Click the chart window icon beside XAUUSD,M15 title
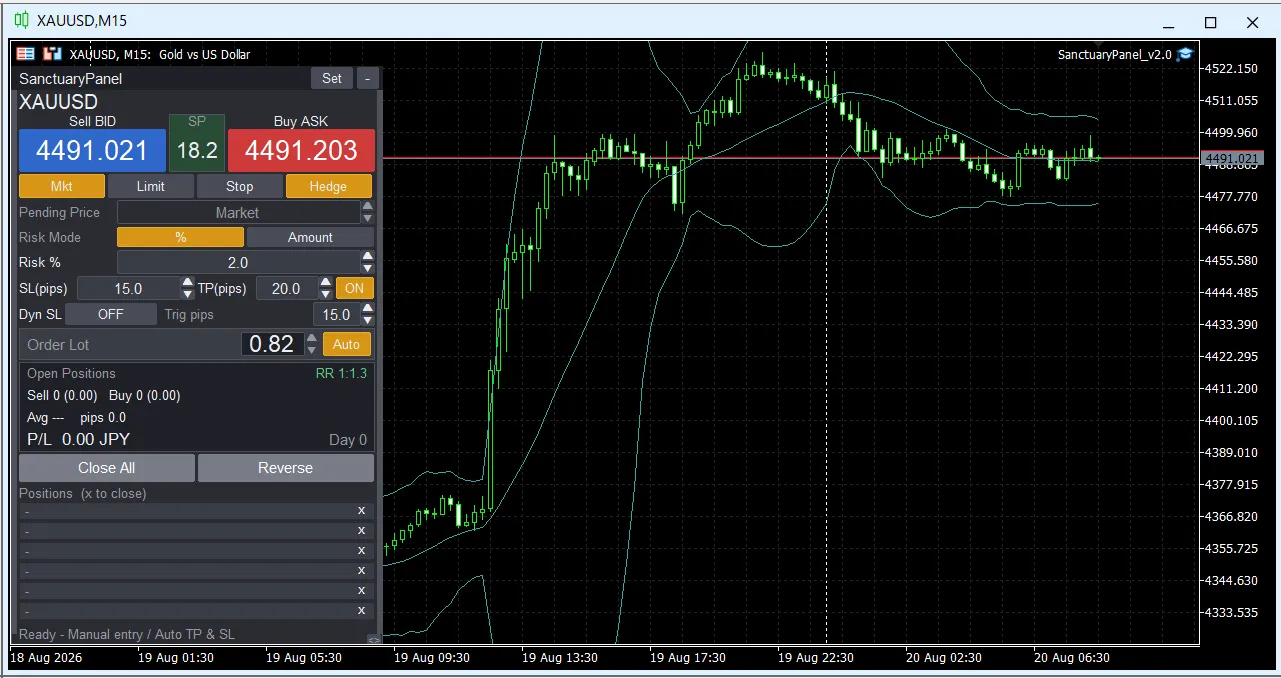 click(21, 20)
